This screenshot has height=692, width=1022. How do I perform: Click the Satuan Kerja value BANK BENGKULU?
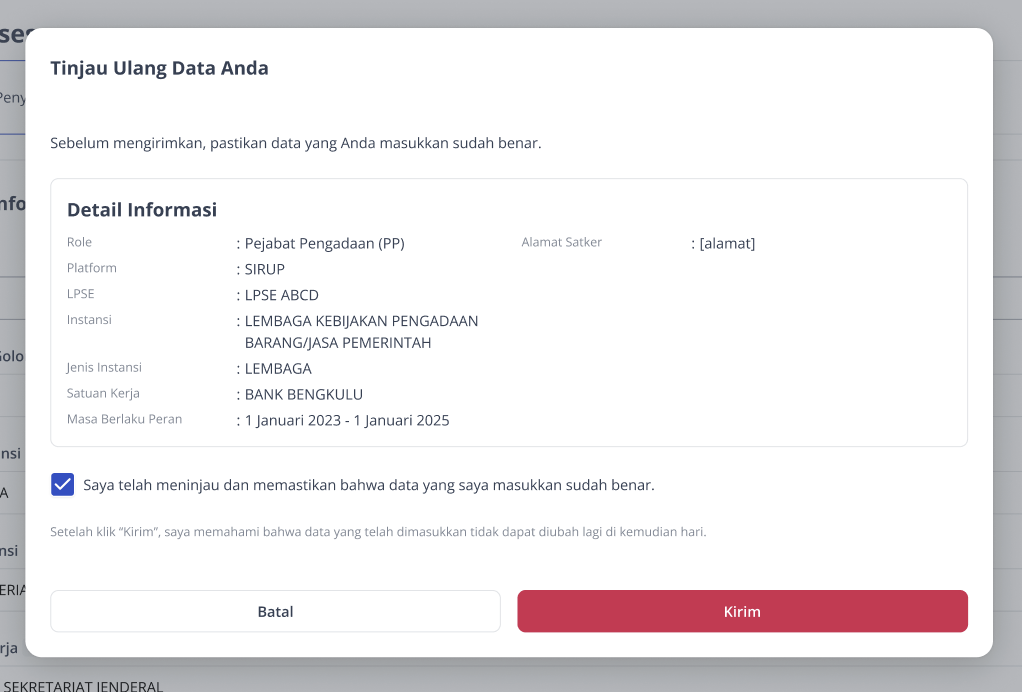(304, 395)
